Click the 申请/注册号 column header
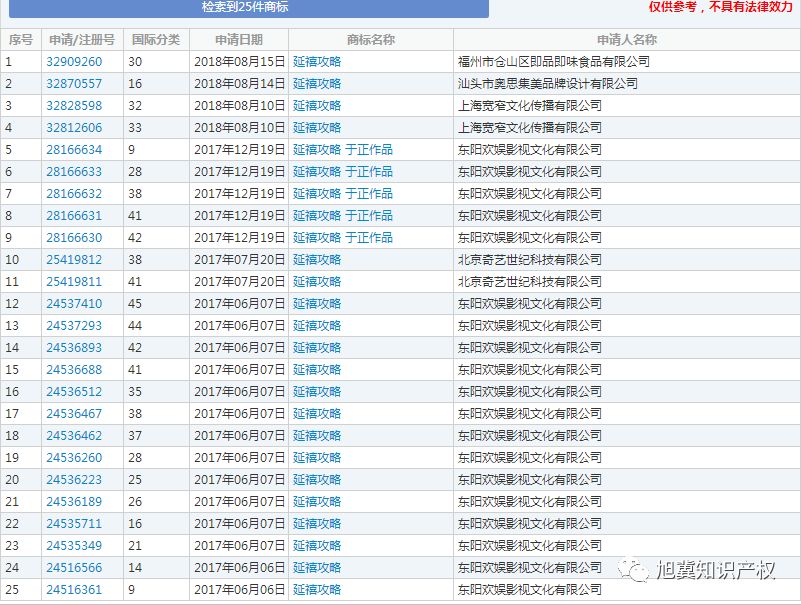The height and width of the screenshot is (605, 801). [82, 40]
